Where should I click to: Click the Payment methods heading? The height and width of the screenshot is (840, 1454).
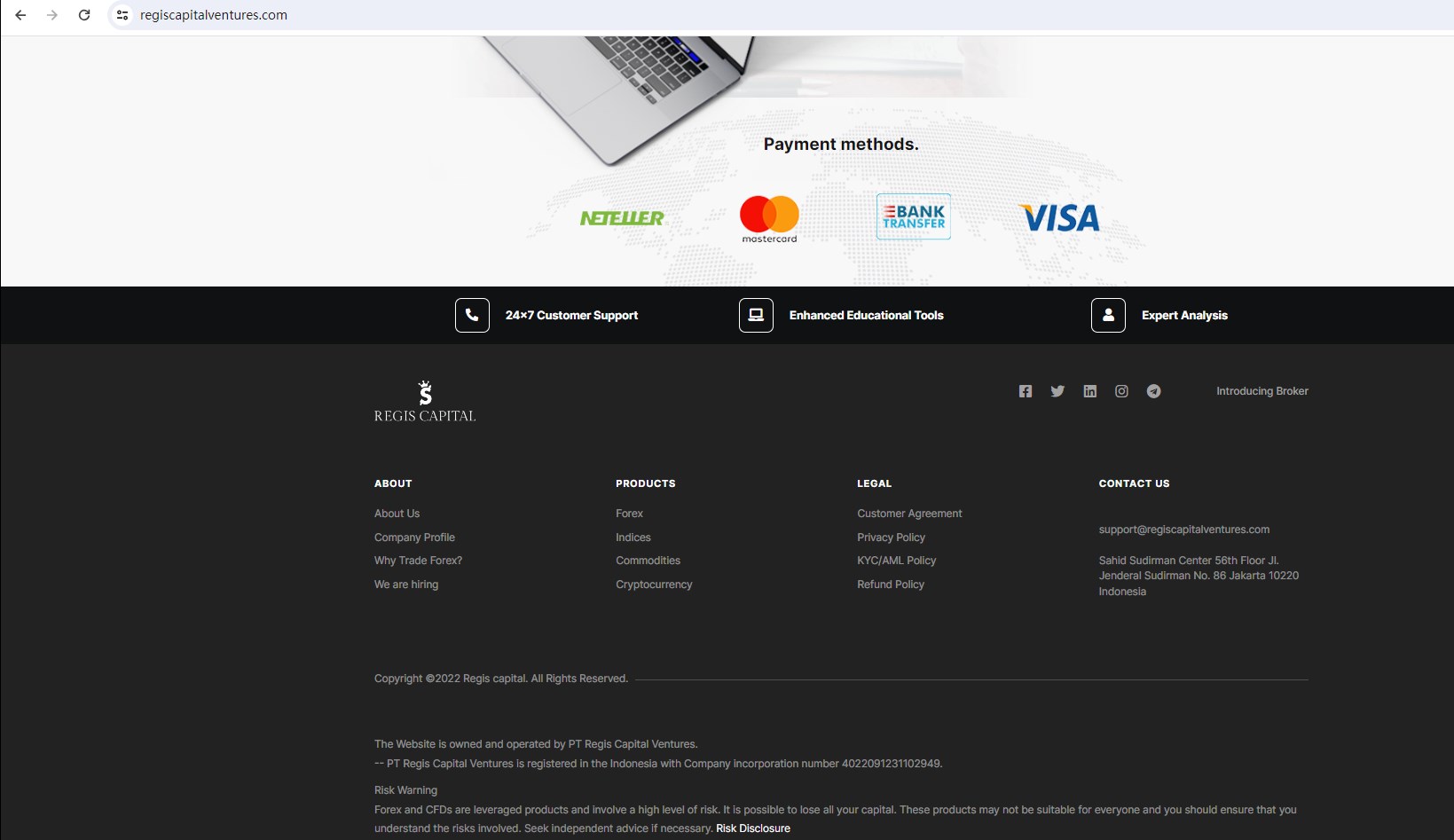841,145
